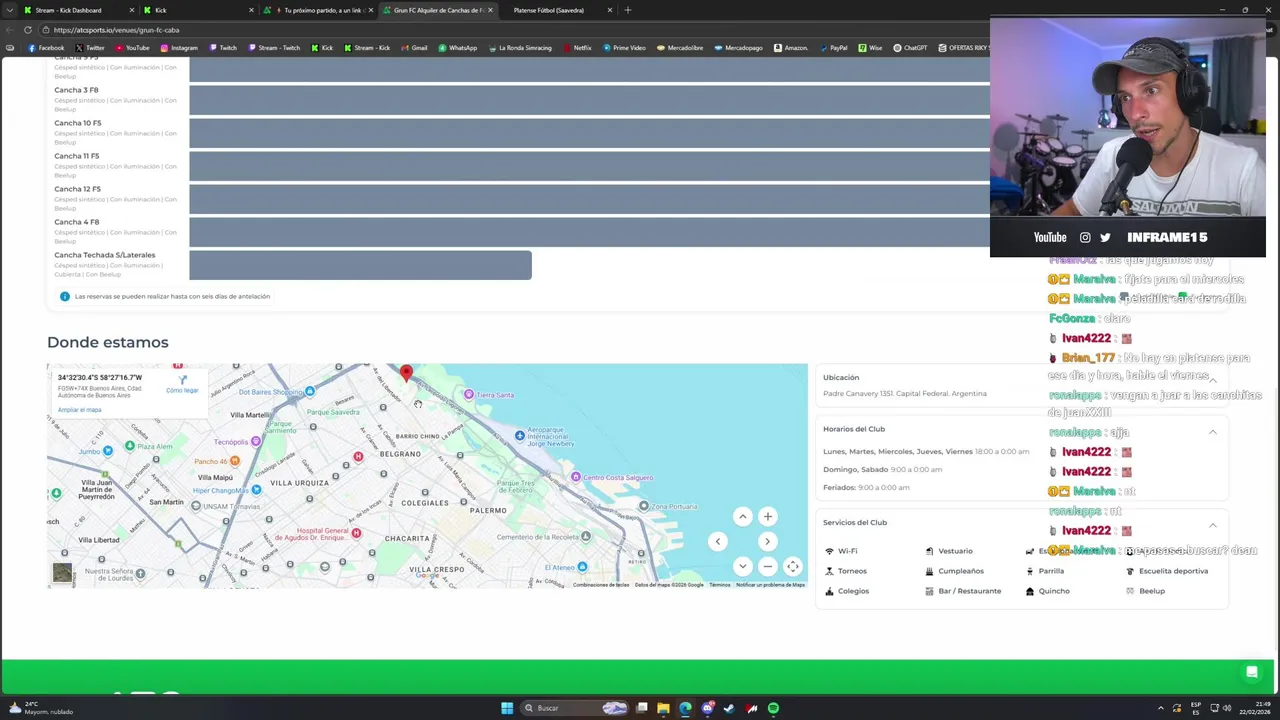Image resolution: width=1280 pixels, height=720 pixels.
Task: Click the Quincho service icon
Action: pyautogui.click(x=1029, y=591)
